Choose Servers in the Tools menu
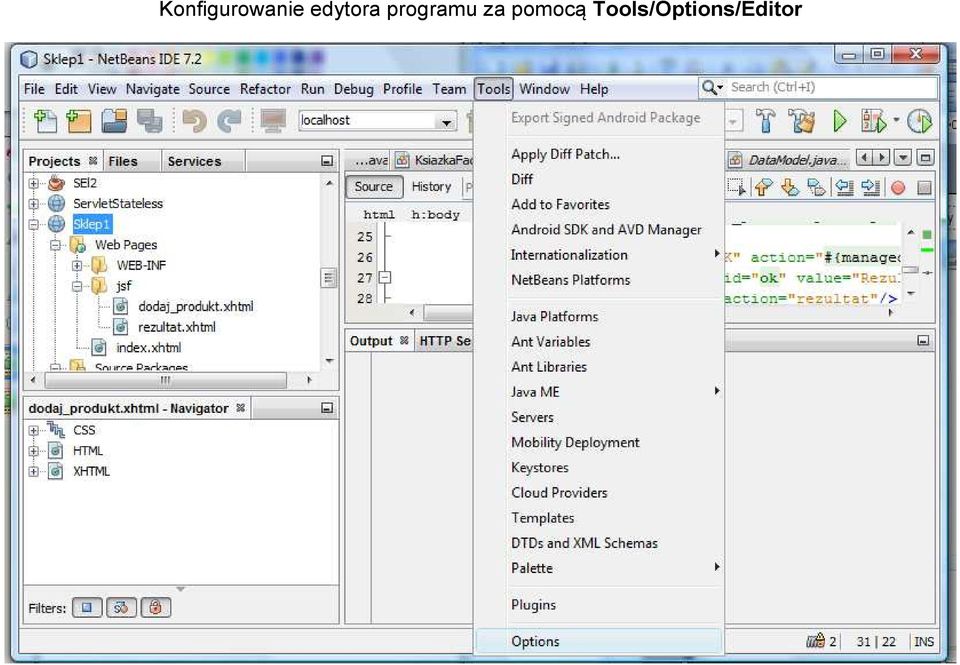 599,417
